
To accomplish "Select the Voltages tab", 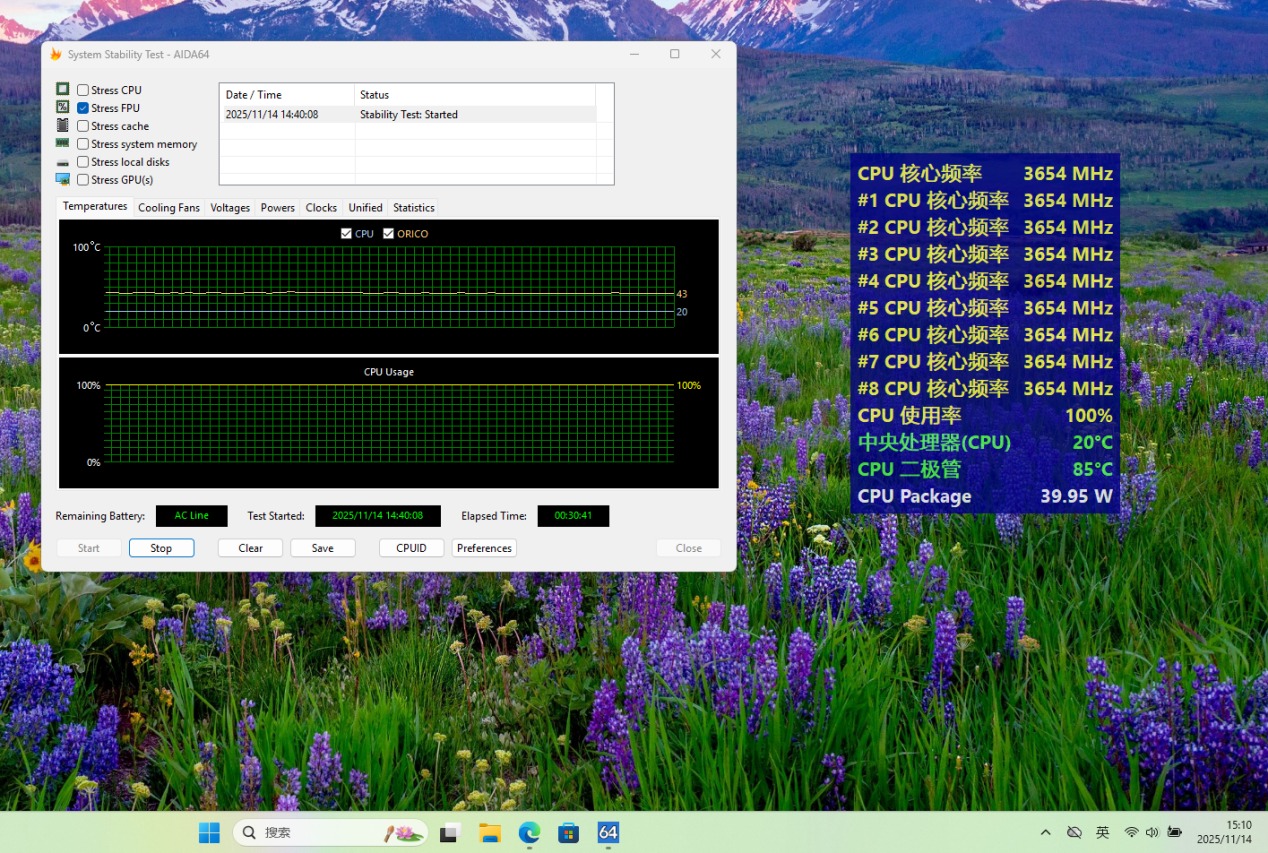I will 230,207.
